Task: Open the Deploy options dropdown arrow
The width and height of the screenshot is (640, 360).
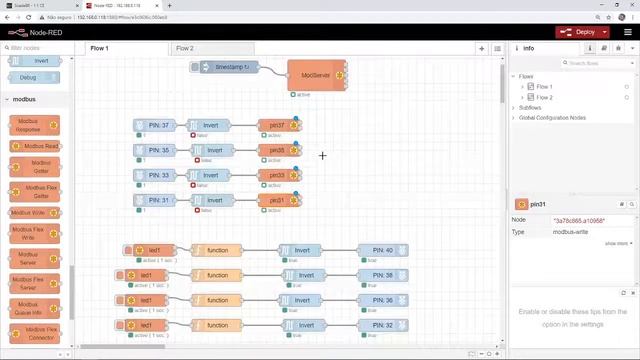Action: click(x=605, y=32)
